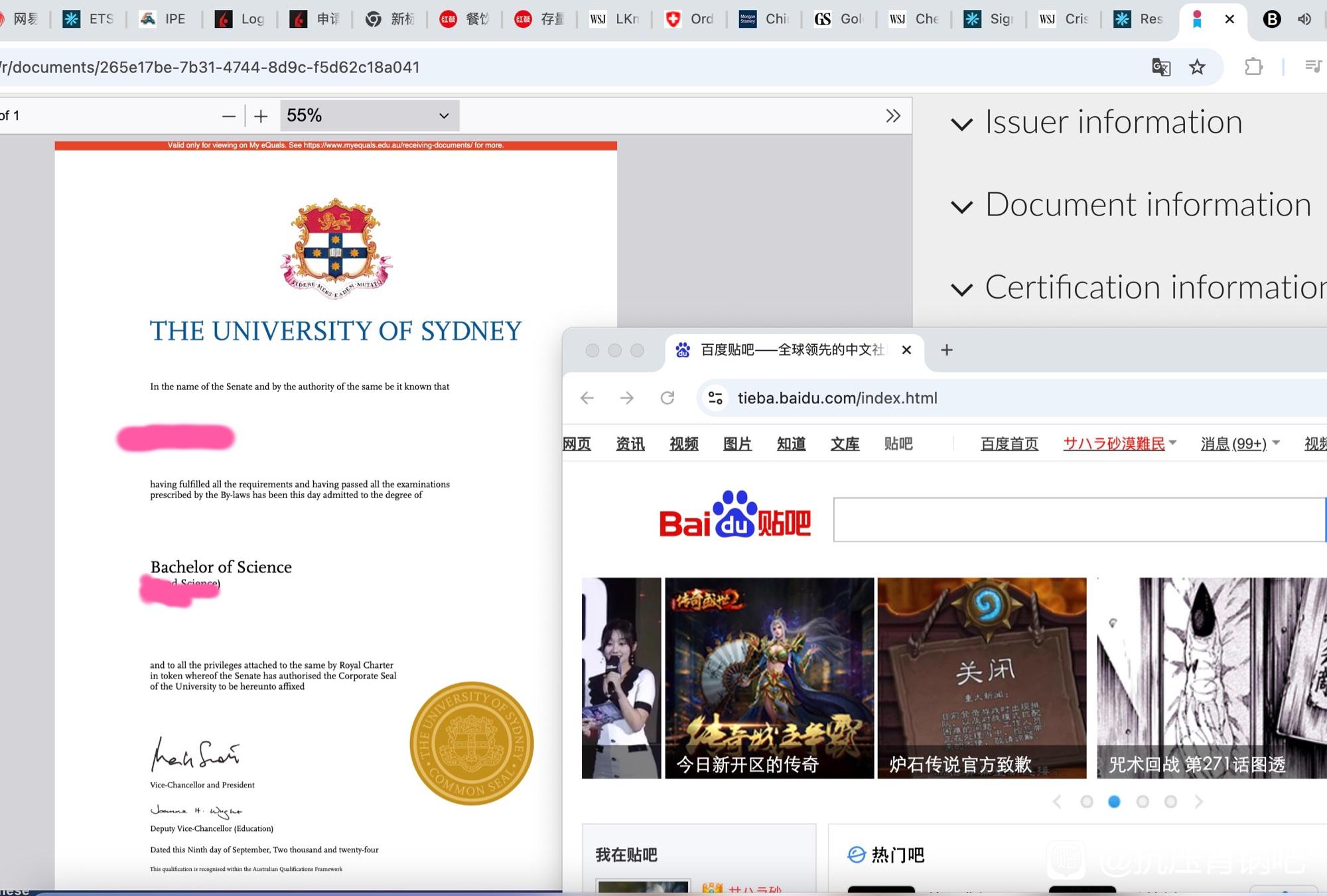Open the 资讯 link in Tieba nav
Image resolution: width=1327 pixels, height=896 pixels.
pyautogui.click(x=630, y=444)
